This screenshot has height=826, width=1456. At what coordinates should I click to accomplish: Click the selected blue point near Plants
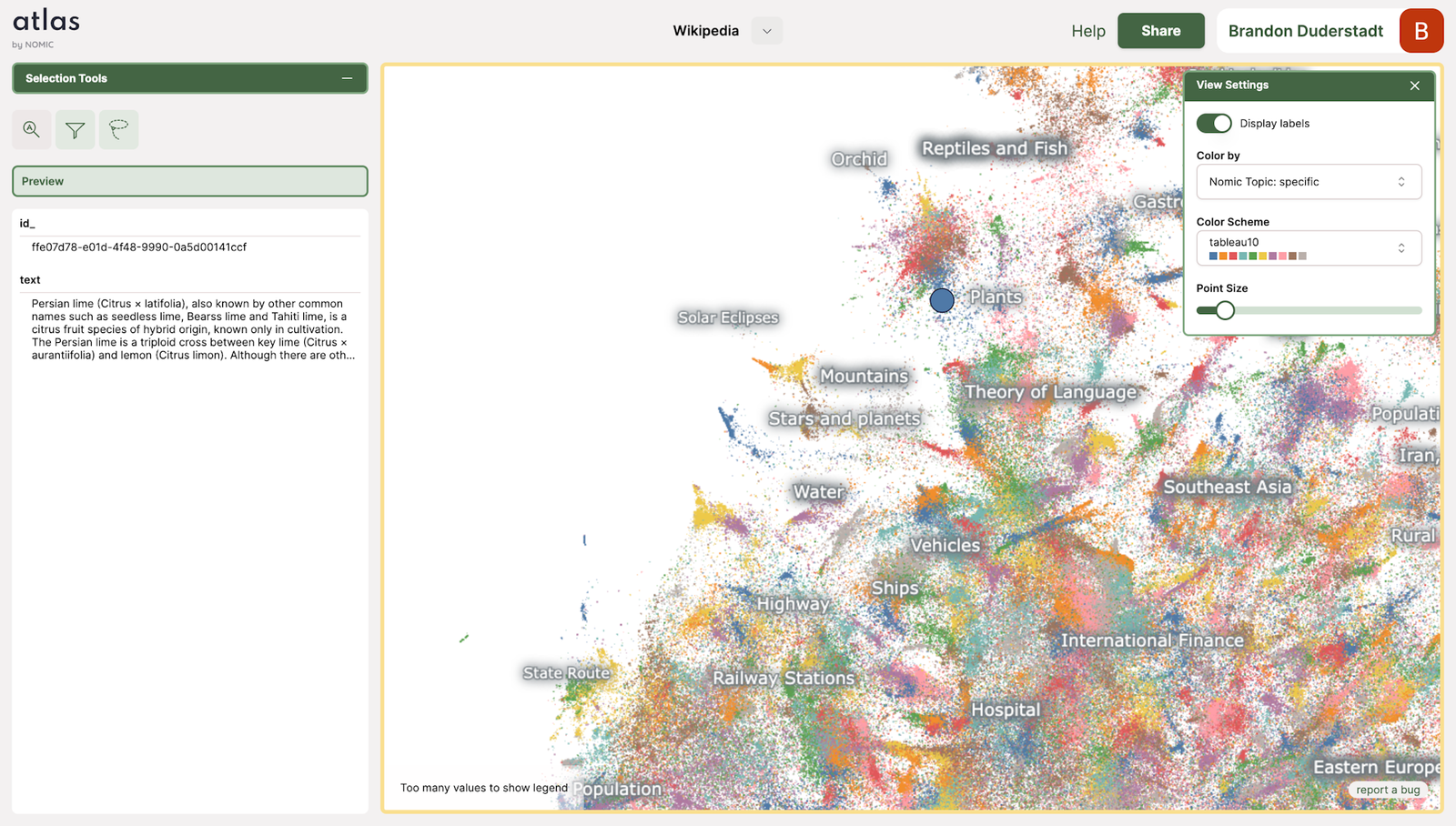(x=942, y=300)
